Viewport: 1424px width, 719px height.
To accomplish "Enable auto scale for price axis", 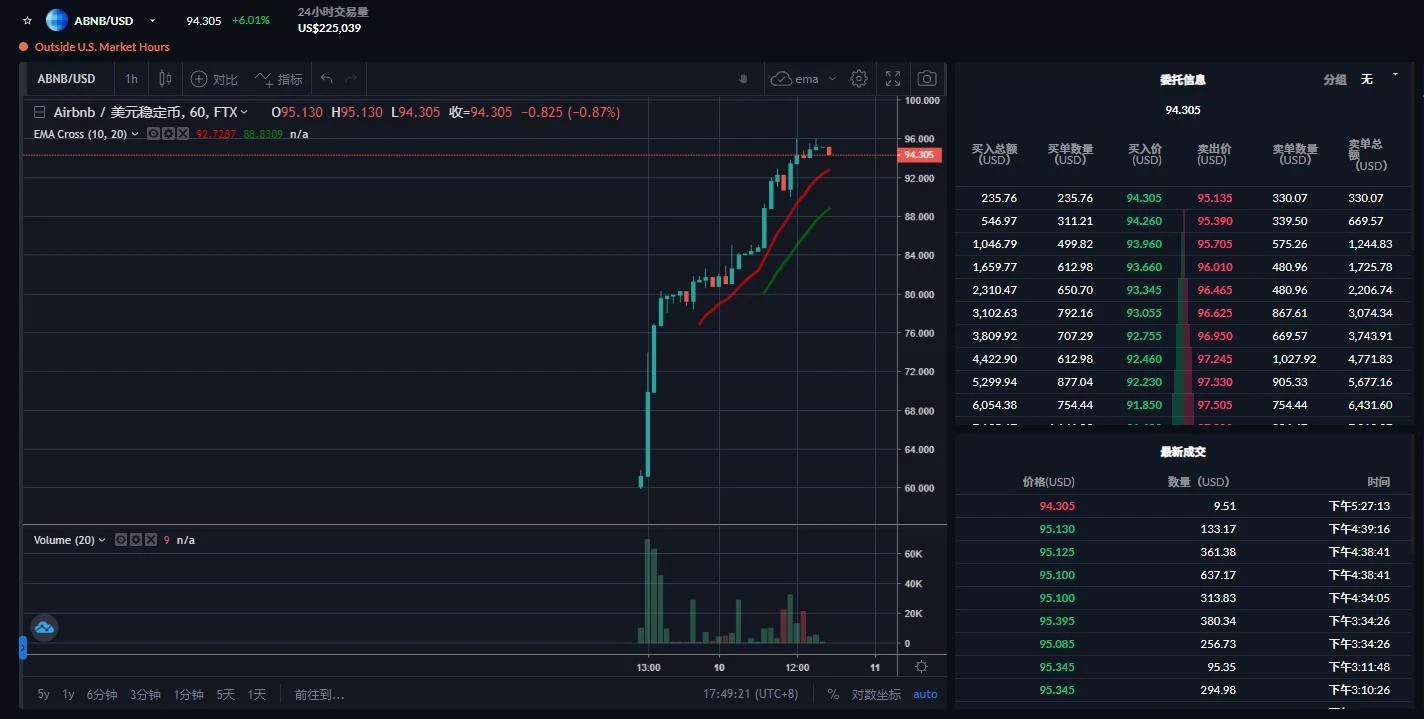I will (x=925, y=694).
